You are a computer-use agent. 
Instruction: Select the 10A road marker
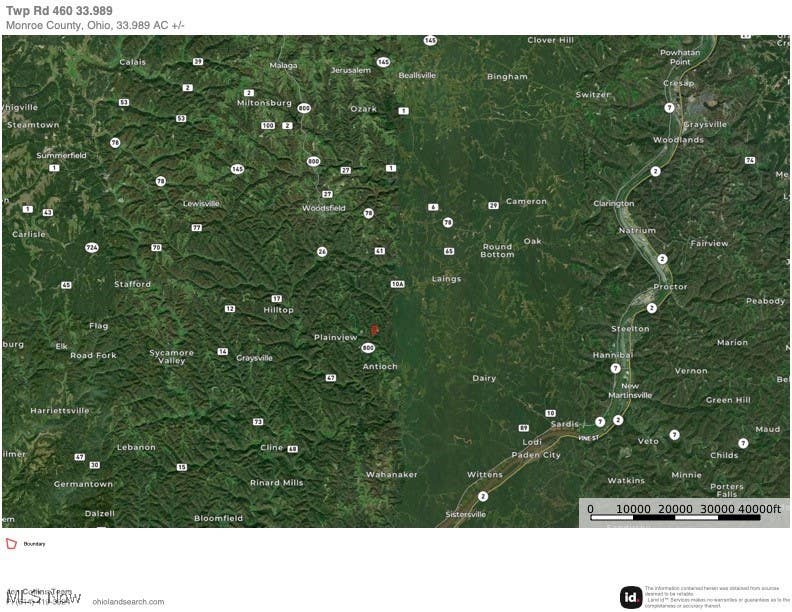[398, 284]
